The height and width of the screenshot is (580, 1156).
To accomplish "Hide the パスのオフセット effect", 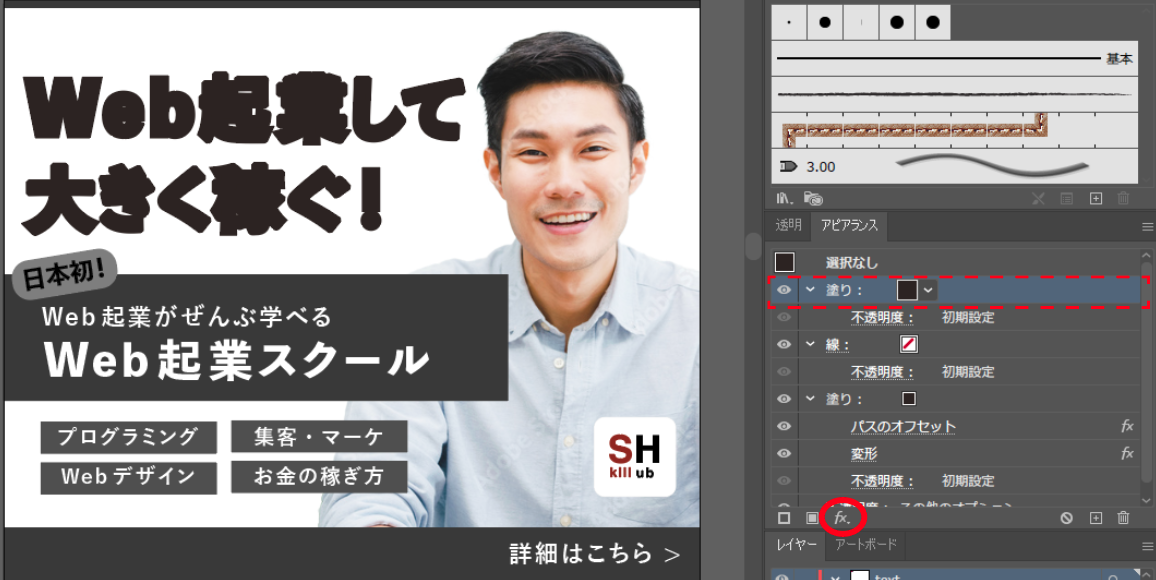I will click(784, 426).
